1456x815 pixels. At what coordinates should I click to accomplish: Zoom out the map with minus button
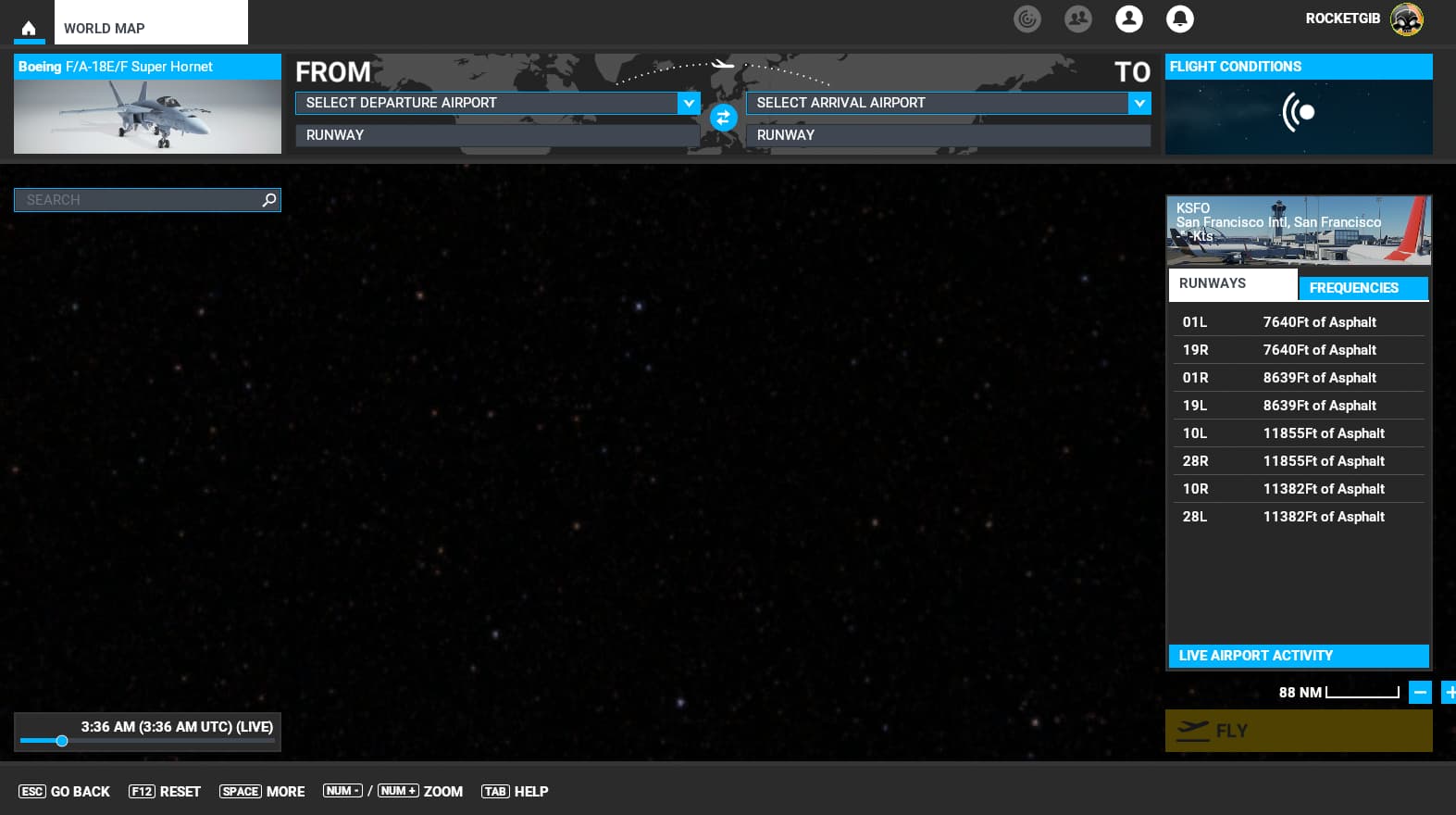pyautogui.click(x=1420, y=692)
